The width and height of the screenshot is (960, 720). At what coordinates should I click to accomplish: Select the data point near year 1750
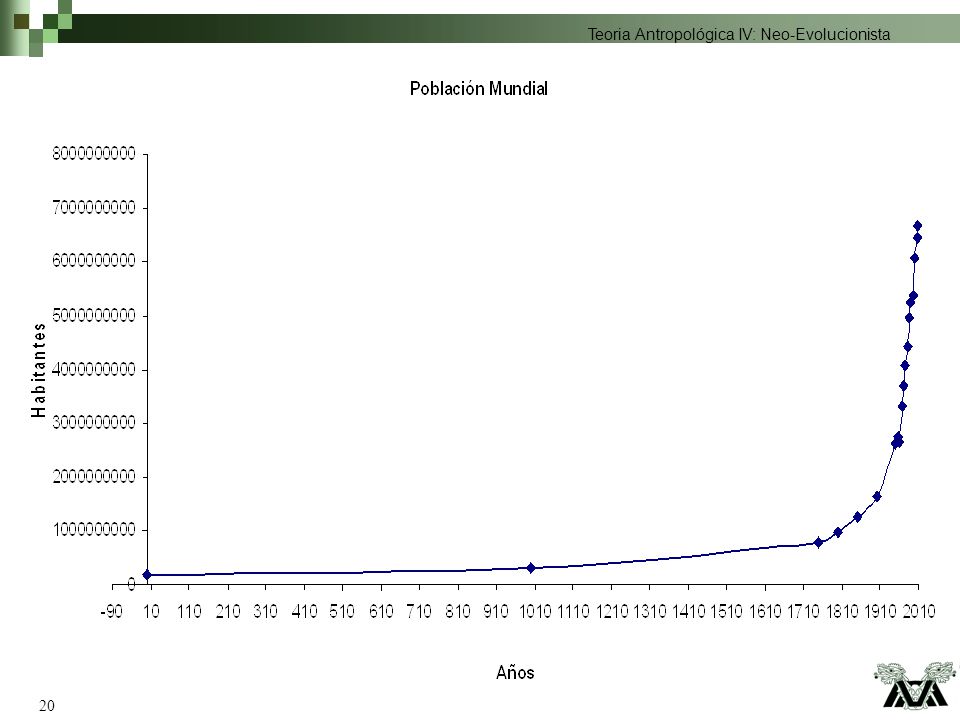[818, 542]
